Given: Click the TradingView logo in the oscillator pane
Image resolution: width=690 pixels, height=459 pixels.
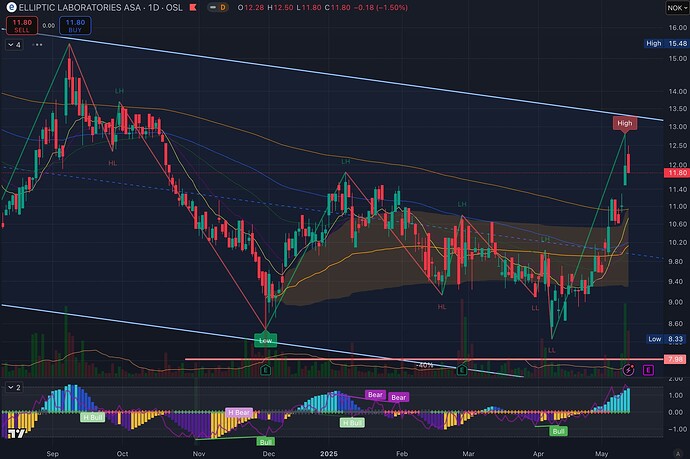Looking at the screenshot, I should click(x=15, y=434).
